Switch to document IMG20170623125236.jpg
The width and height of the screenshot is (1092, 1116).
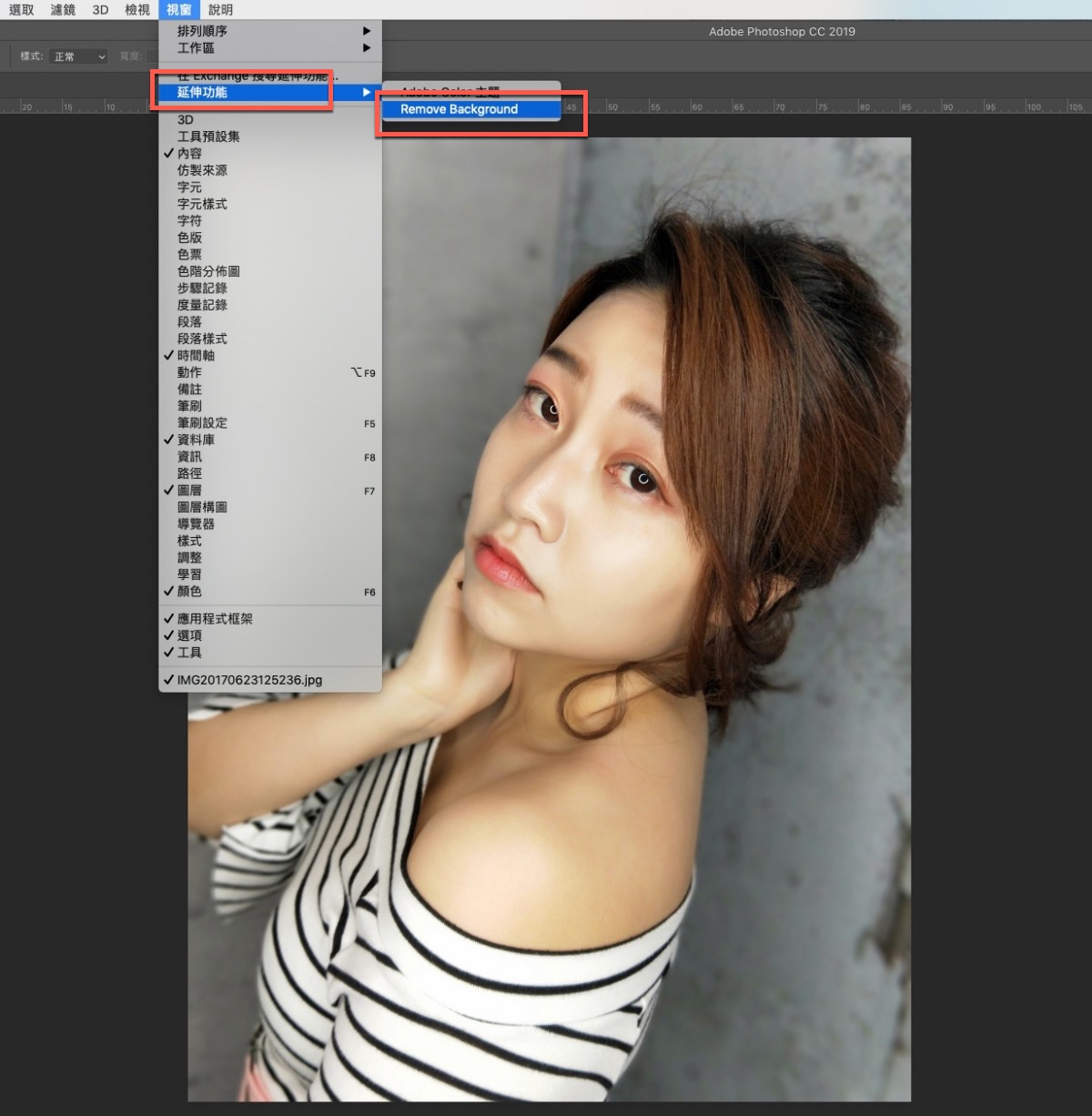(249, 680)
